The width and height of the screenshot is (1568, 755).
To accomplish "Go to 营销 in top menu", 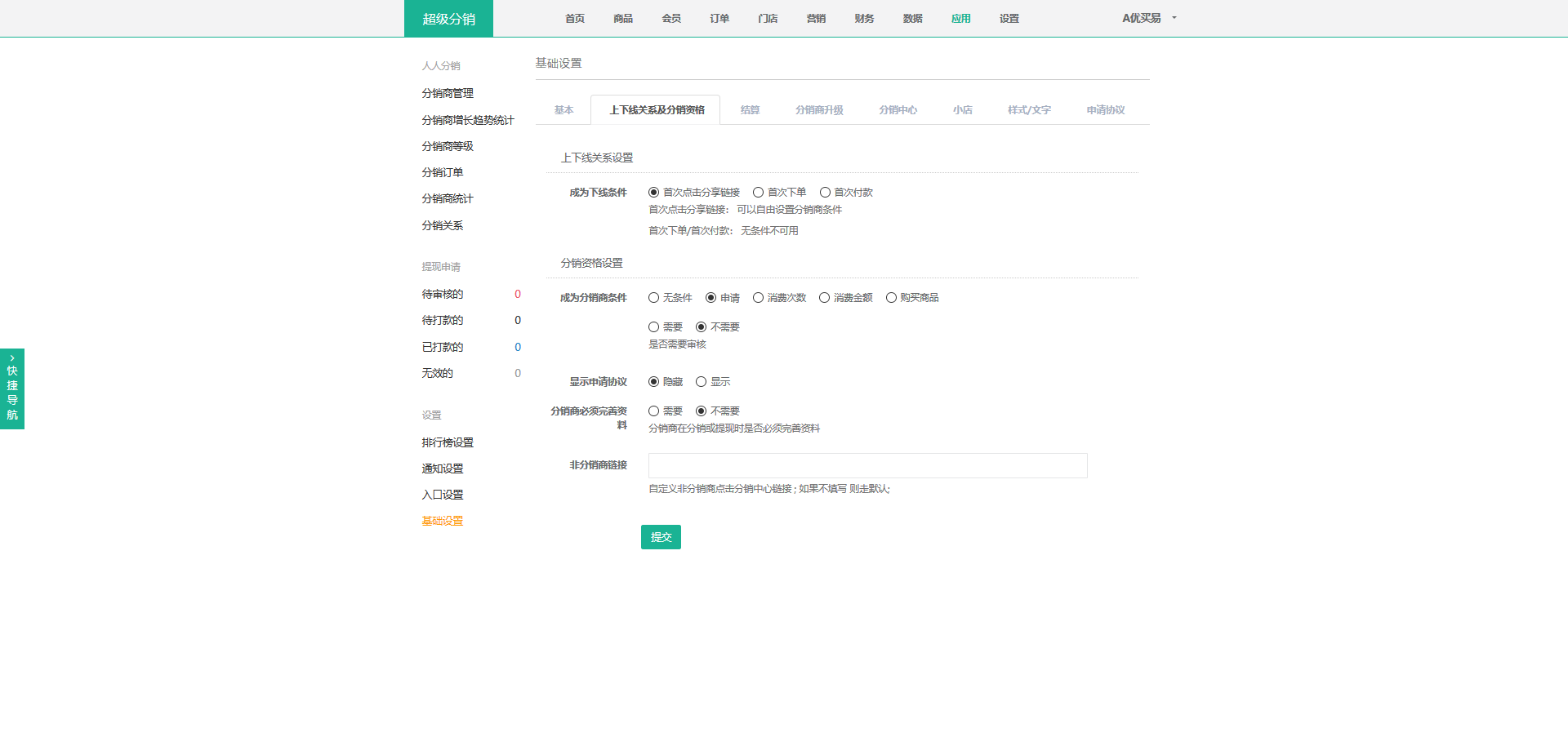I will (816, 19).
